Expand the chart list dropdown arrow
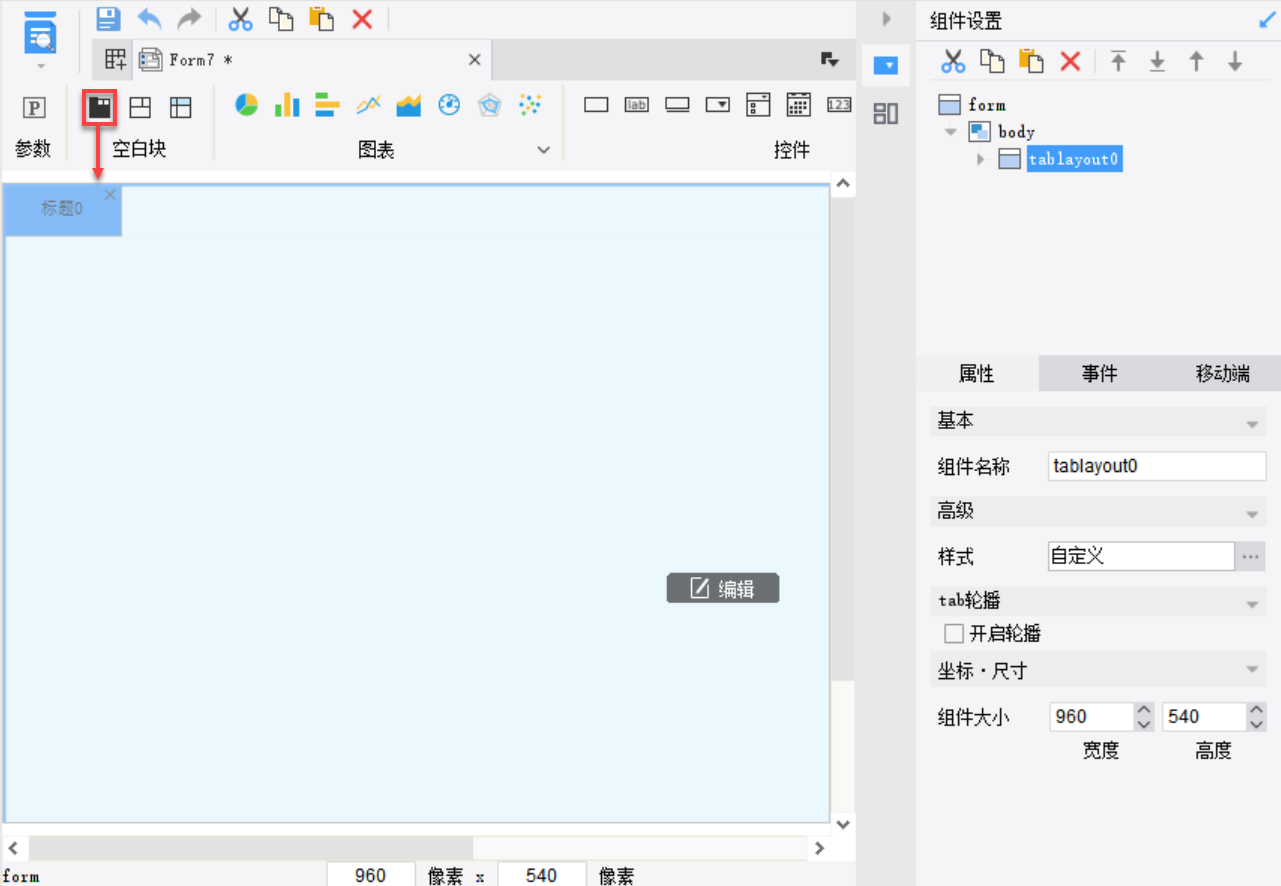 coord(544,150)
